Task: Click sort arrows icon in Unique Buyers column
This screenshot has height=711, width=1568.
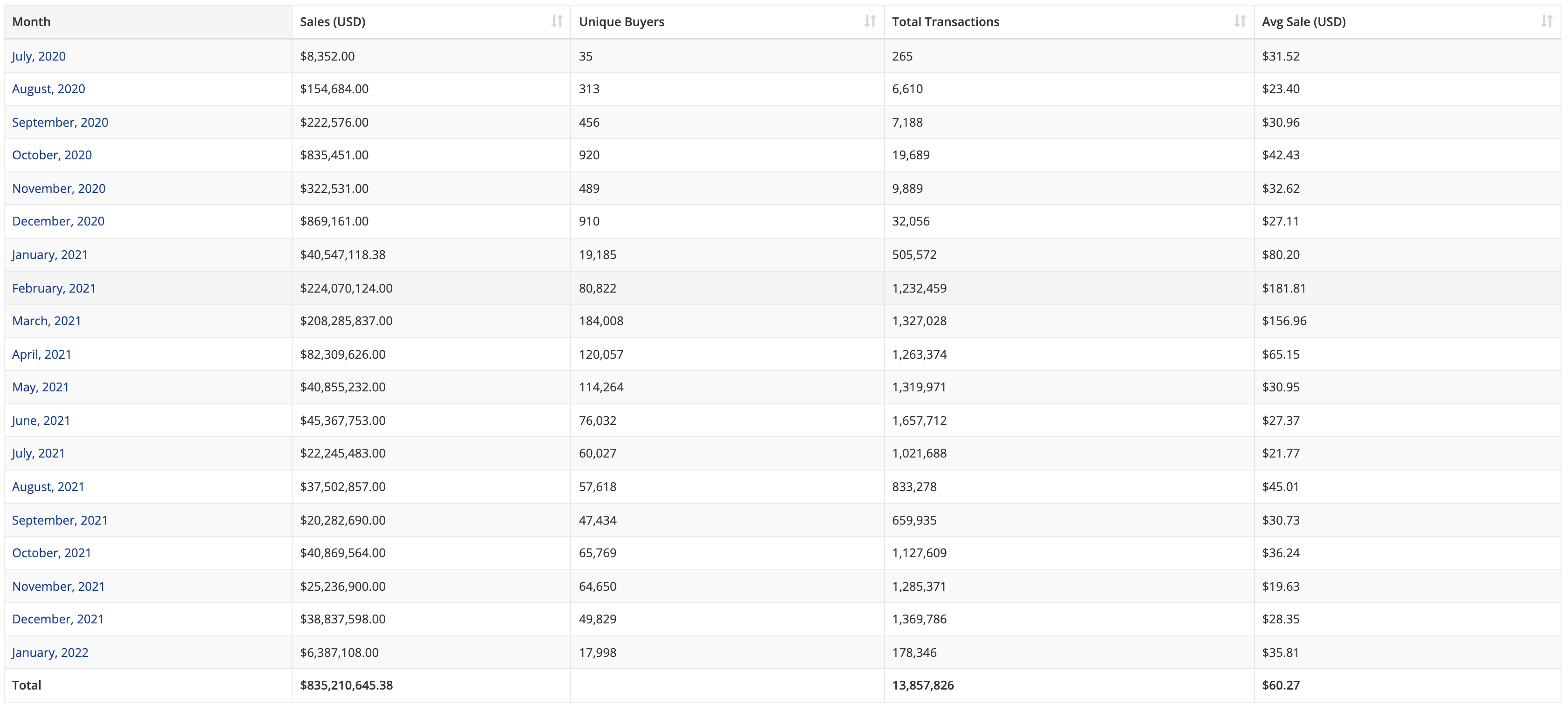Action: pos(870,21)
